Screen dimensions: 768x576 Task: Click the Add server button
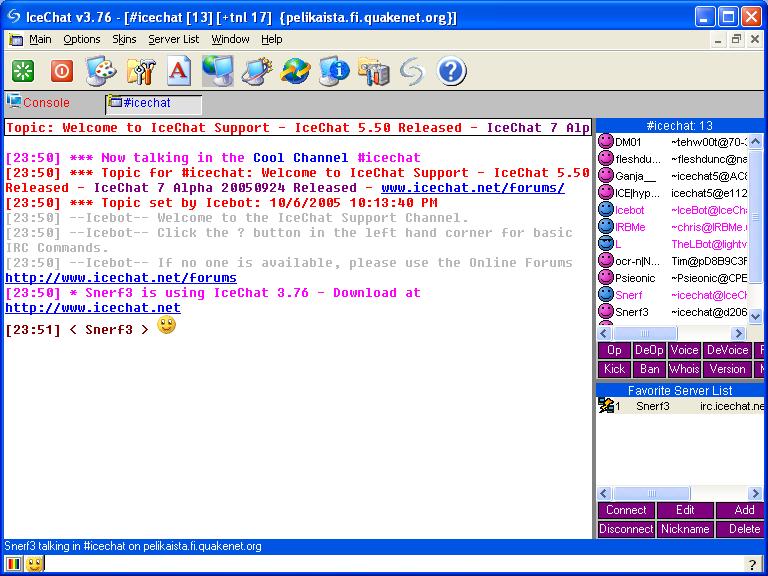[742, 510]
